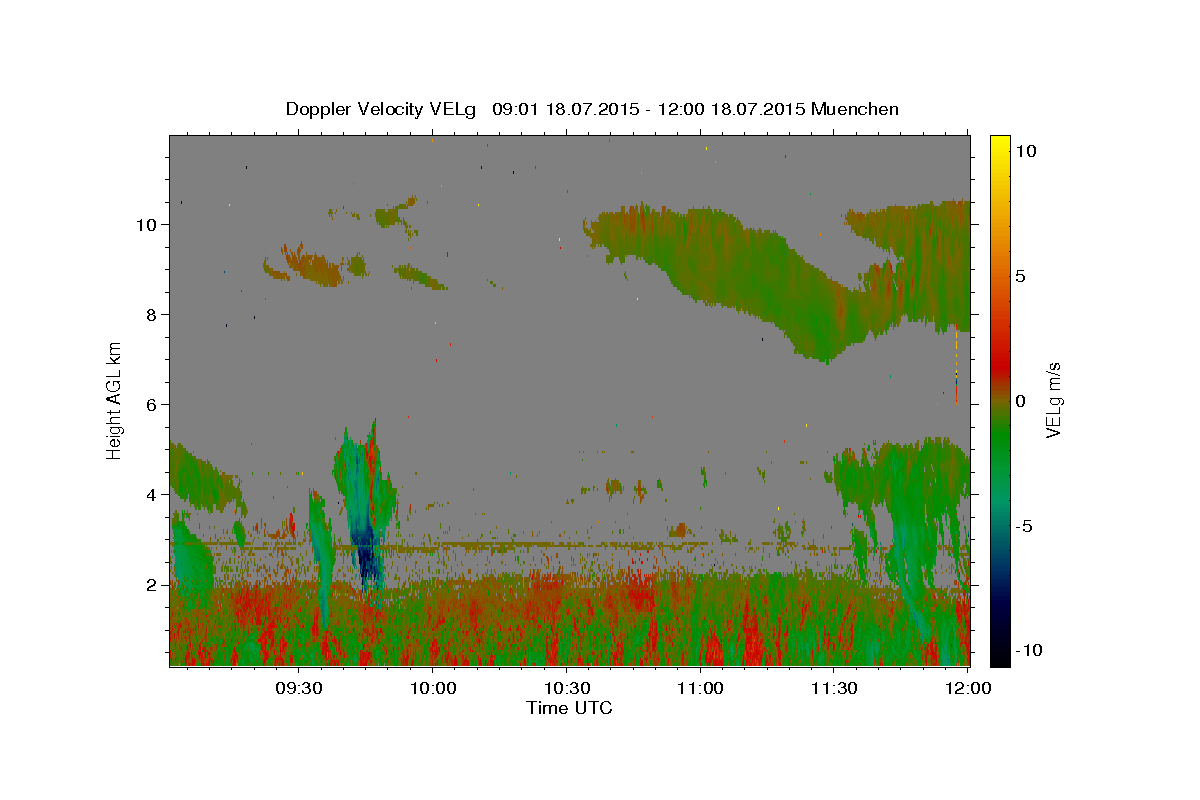Click the '10:00' time tick label
Screen dimensions: 1200x800
tap(433, 689)
